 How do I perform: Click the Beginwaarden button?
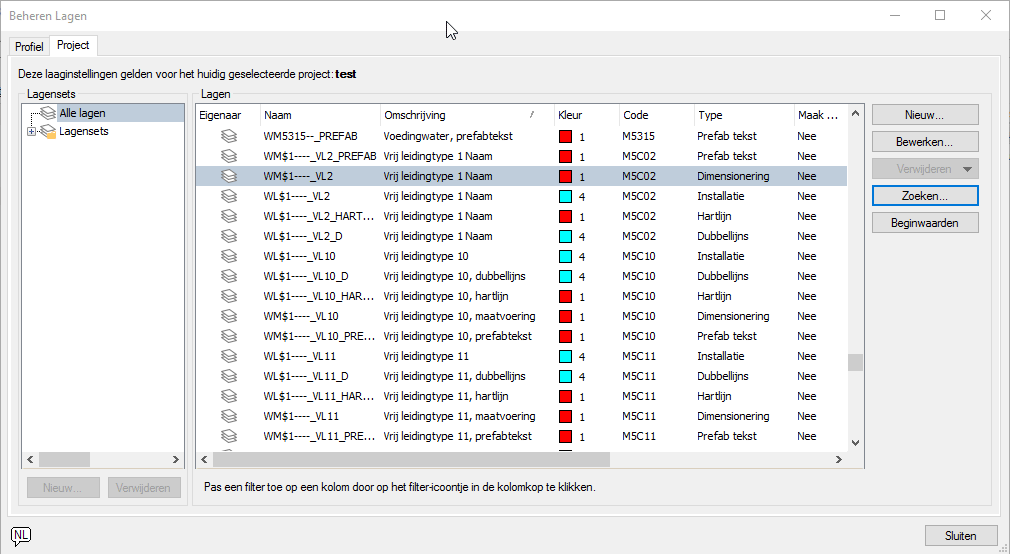pos(925,223)
